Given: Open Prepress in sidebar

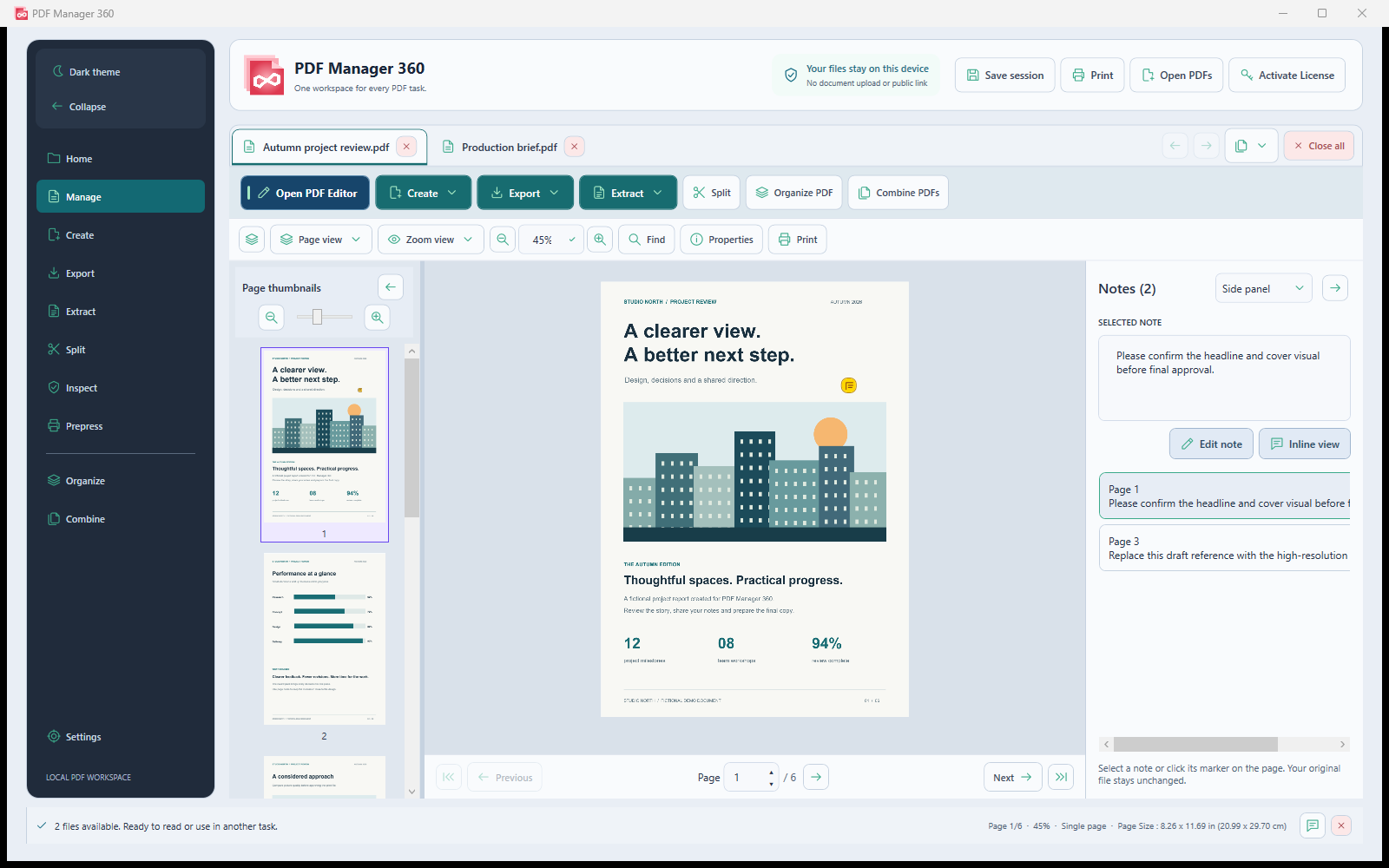Looking at the screenshot, I should 121,426.
